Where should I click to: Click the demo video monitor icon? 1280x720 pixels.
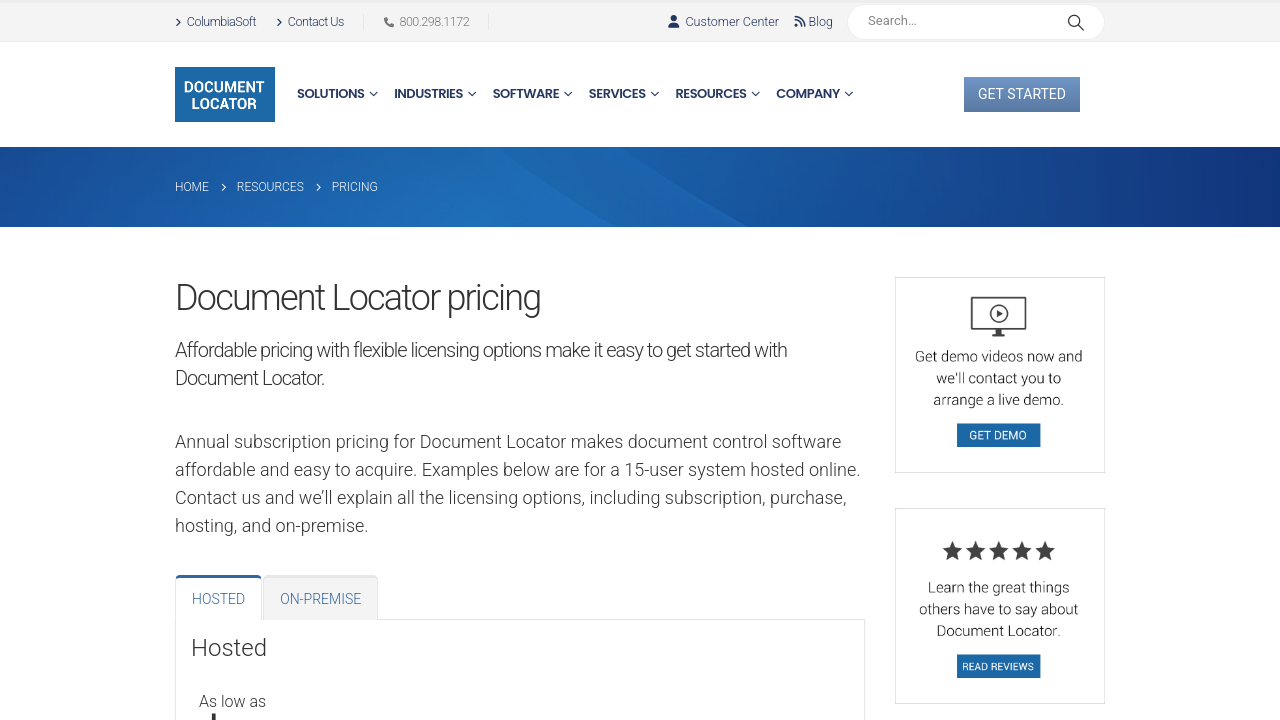pyautogui.click(x=998, y=316)
